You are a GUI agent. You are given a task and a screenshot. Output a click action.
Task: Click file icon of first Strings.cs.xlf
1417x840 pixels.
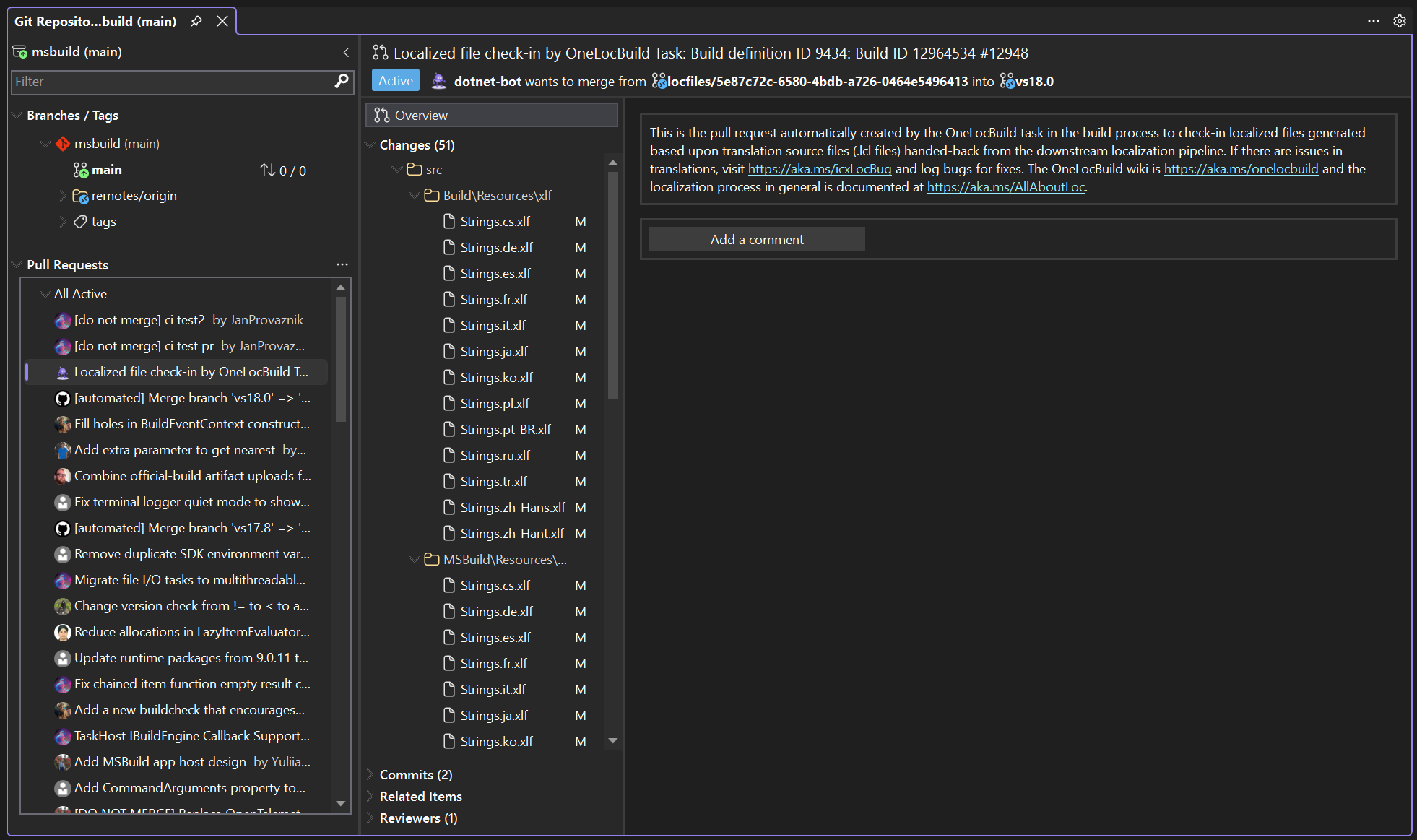(x=449, y=222)
